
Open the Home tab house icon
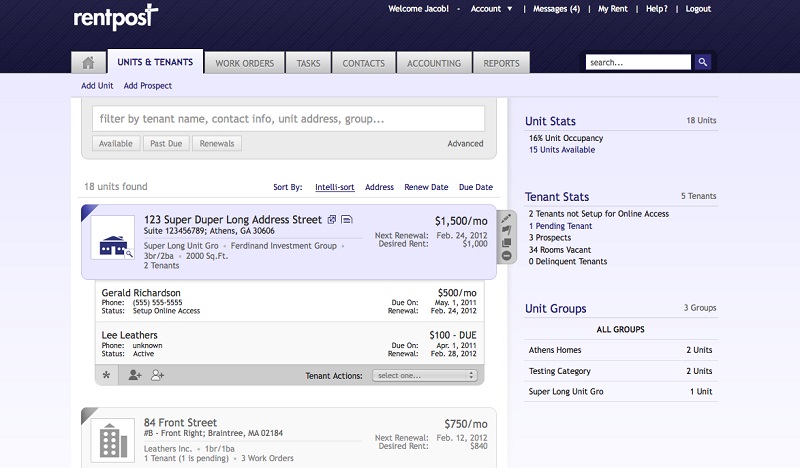[x=88, y=63]
